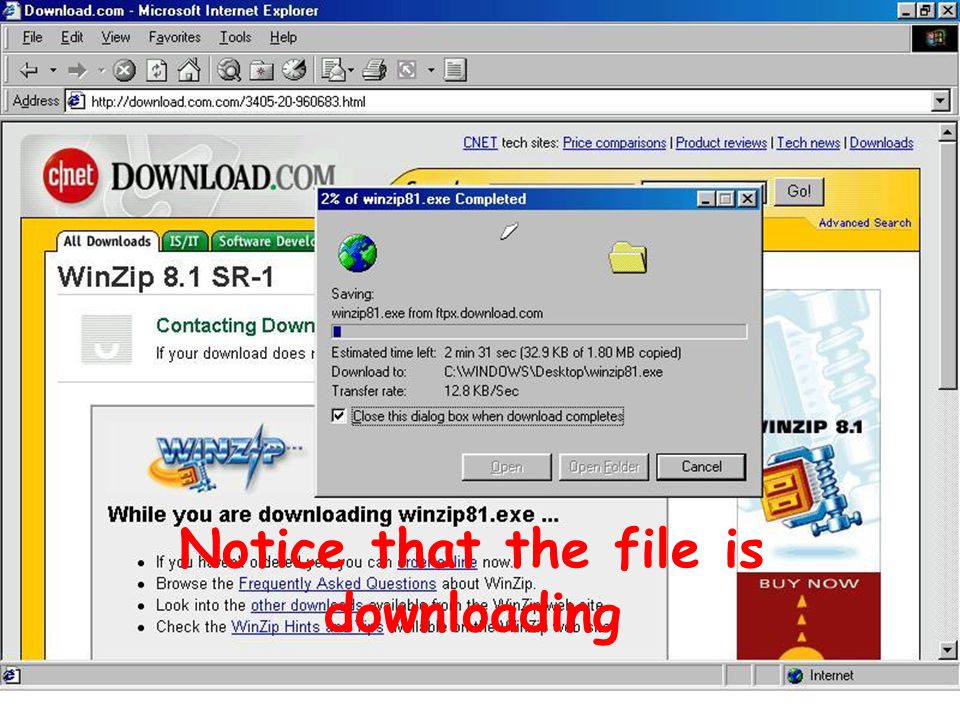Image resolution: width=960 pixels, height=720 pixels.
Task: Click the Windows flag throbber icon
Action: pos(935,39)
